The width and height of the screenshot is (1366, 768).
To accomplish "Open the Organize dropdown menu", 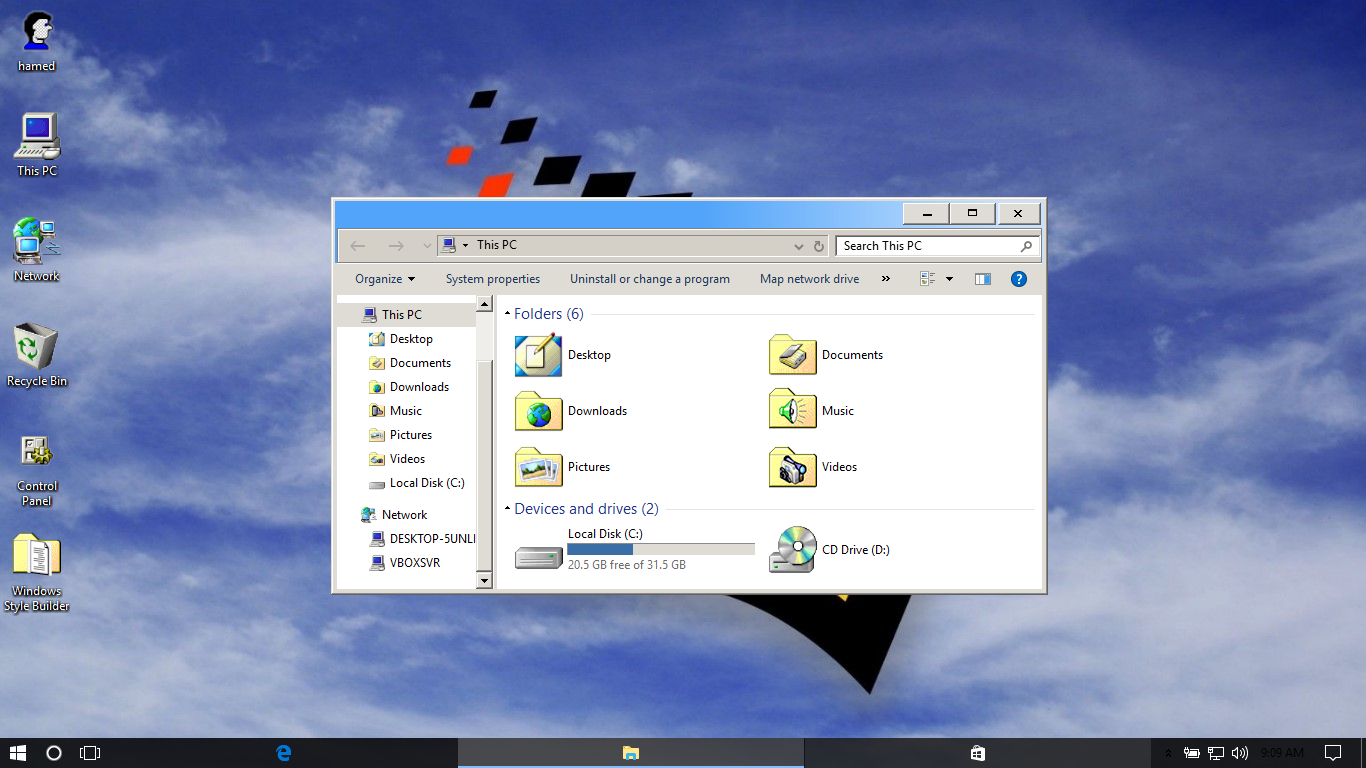I will pos(383,278).
